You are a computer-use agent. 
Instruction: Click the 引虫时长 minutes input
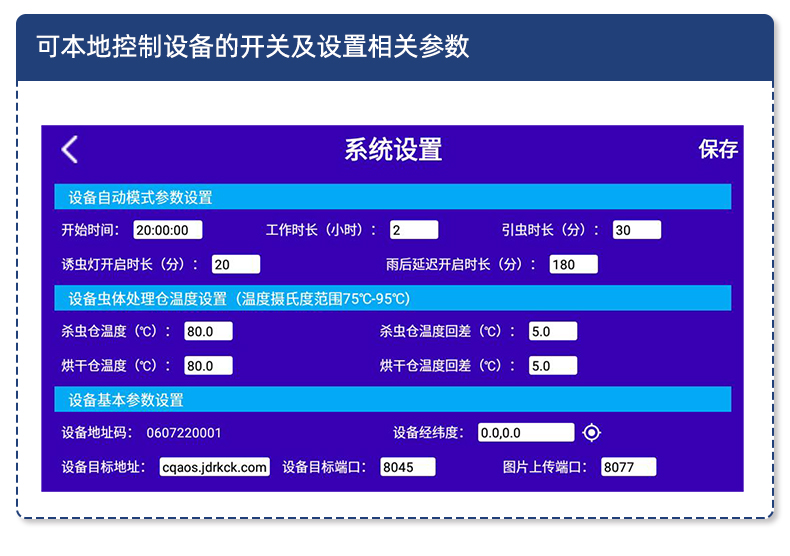(x=636, y=230)
